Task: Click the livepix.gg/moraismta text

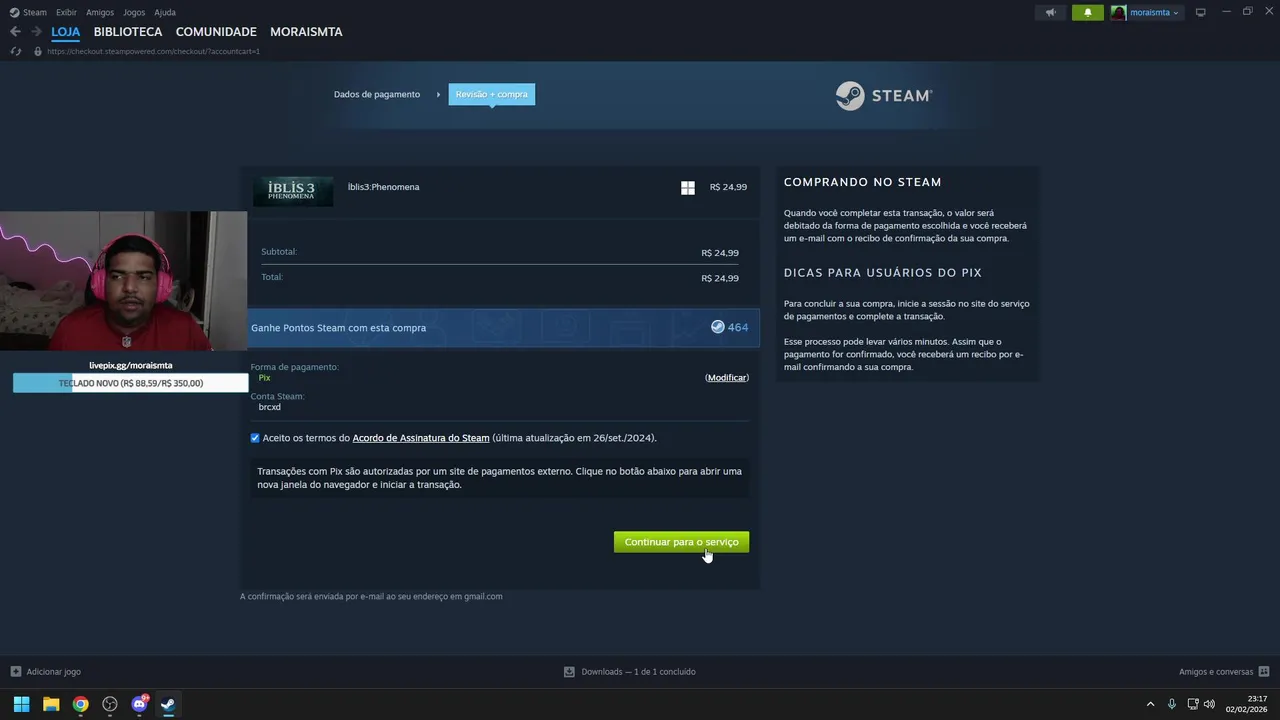Action: tap(131, 365)
